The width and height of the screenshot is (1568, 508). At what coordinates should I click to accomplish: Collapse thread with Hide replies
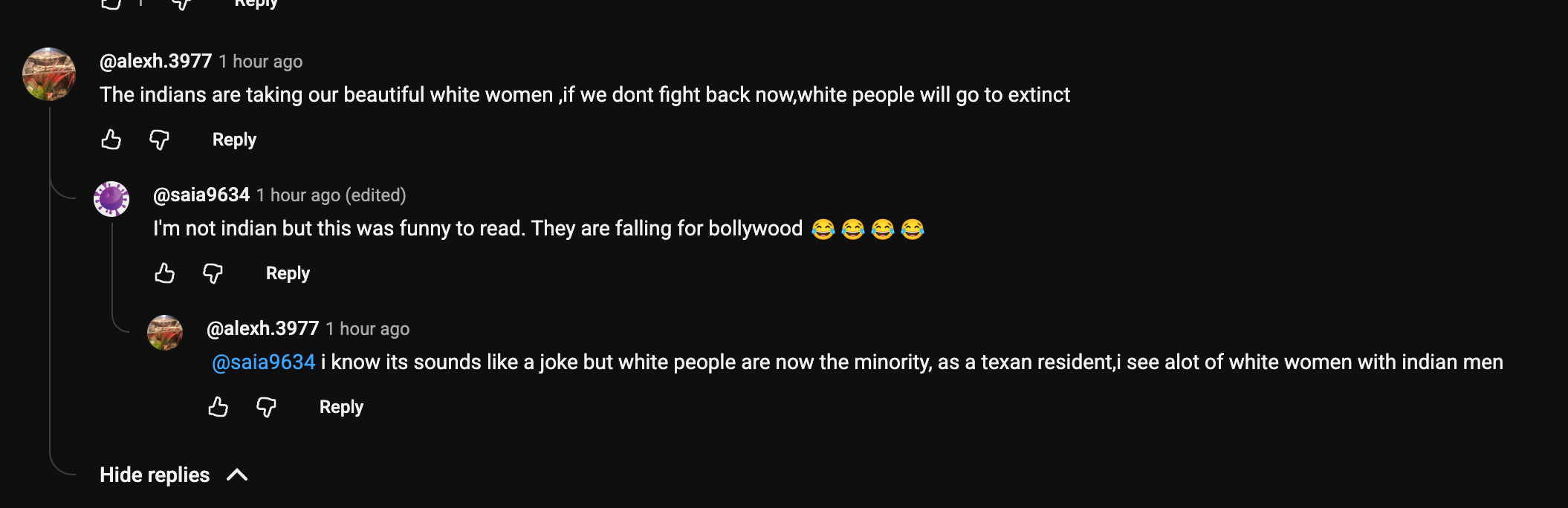pos(174,475)
